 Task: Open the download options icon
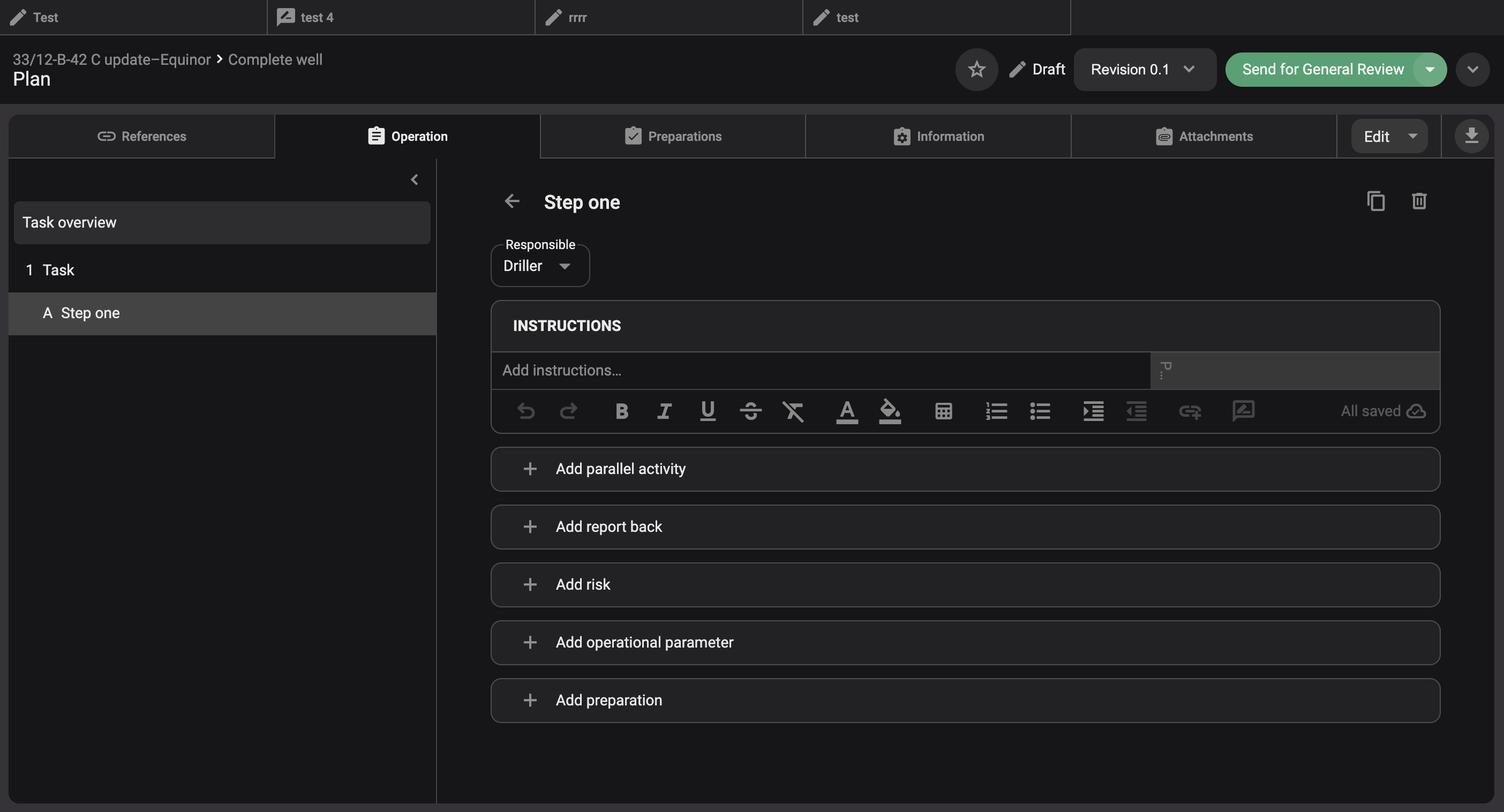point(1472,136)
